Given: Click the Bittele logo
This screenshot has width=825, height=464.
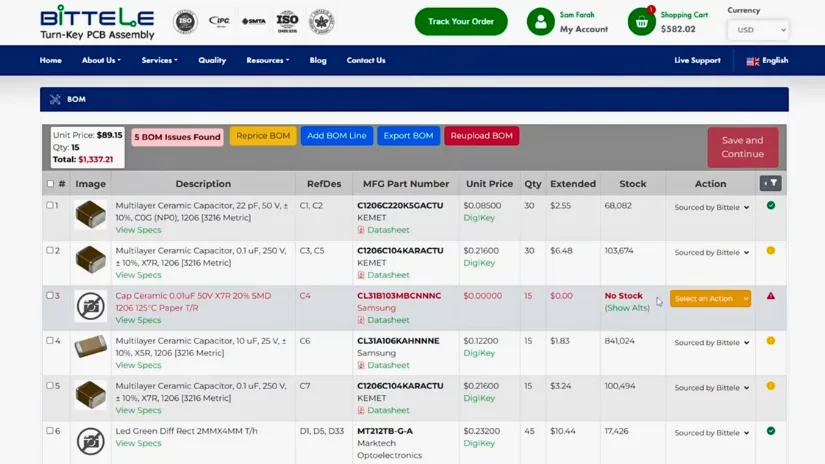Looking at the screenshot, I should pyautogui.click(x=97, y=22).
